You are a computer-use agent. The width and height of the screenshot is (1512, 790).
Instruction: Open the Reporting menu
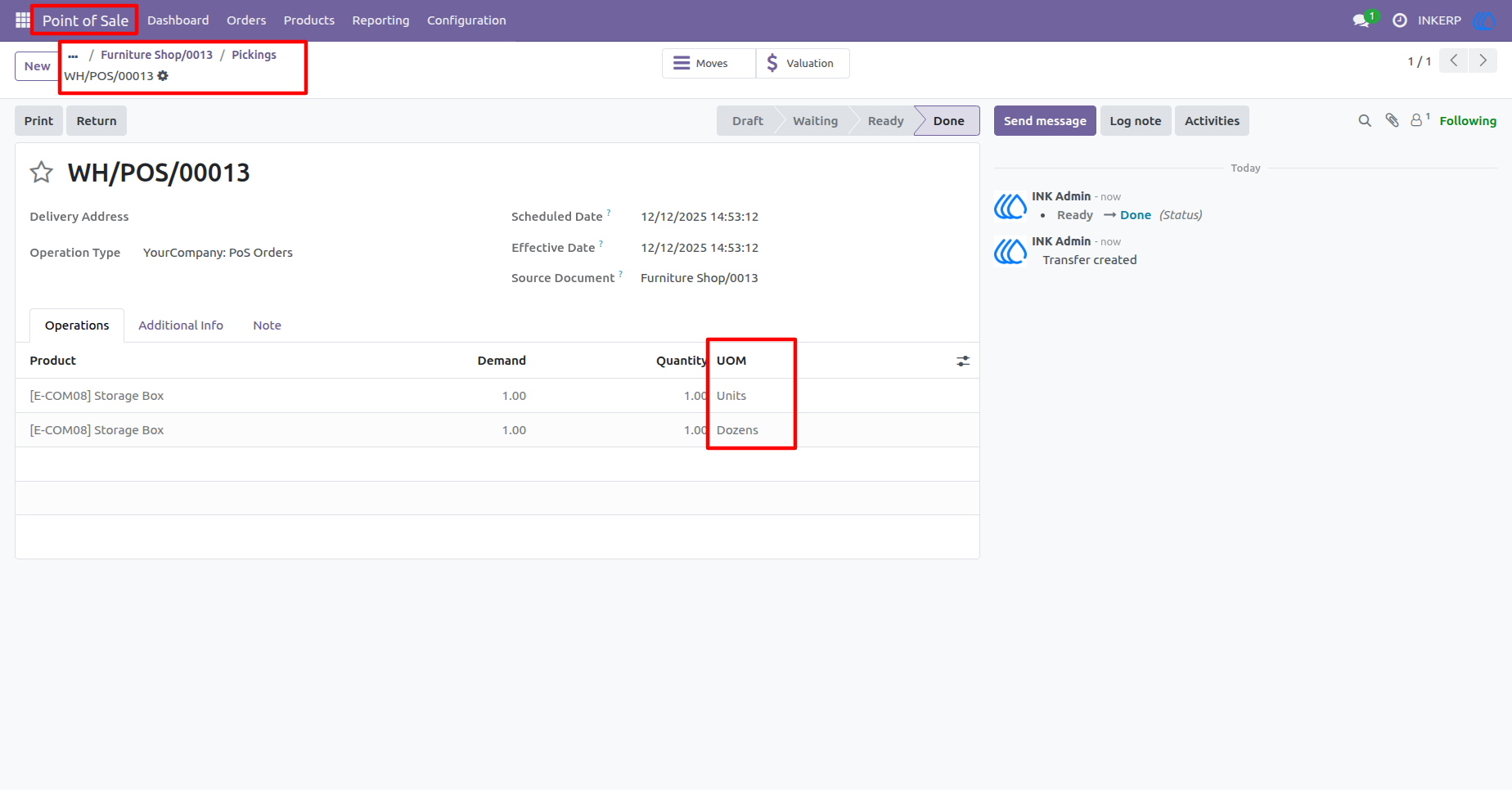(380, 20)
